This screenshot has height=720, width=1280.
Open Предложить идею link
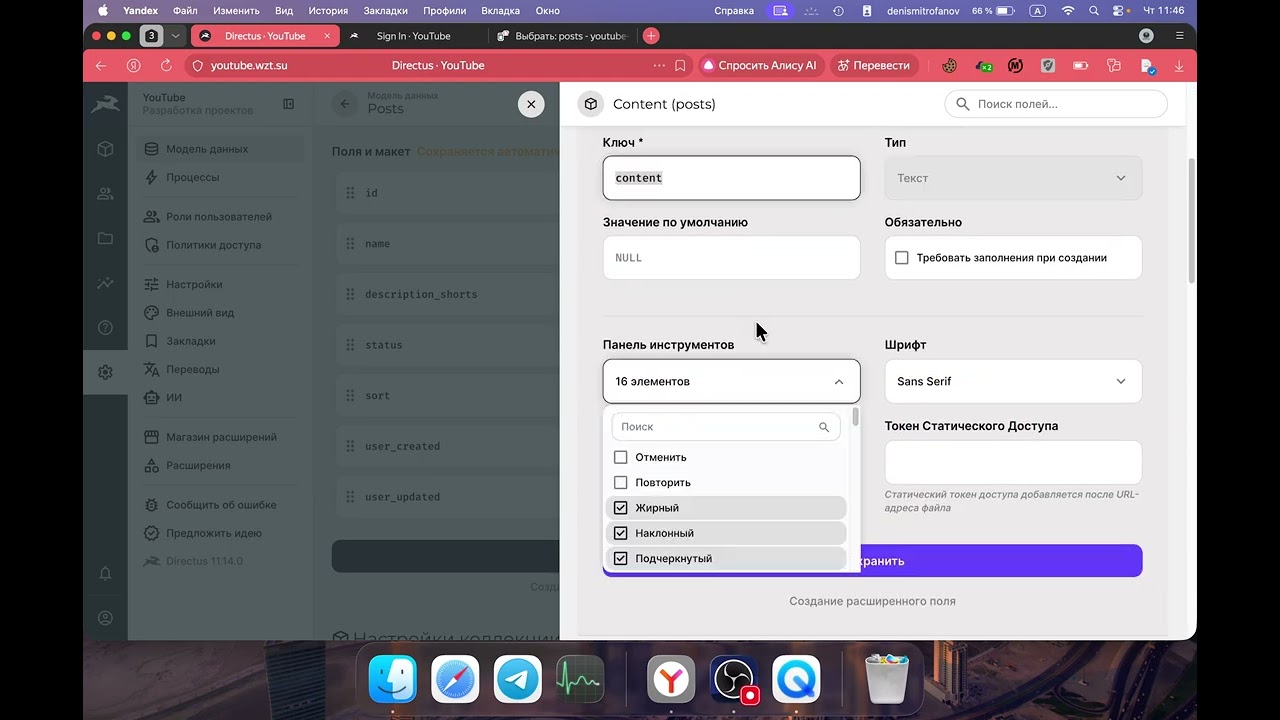click(220, 533)
